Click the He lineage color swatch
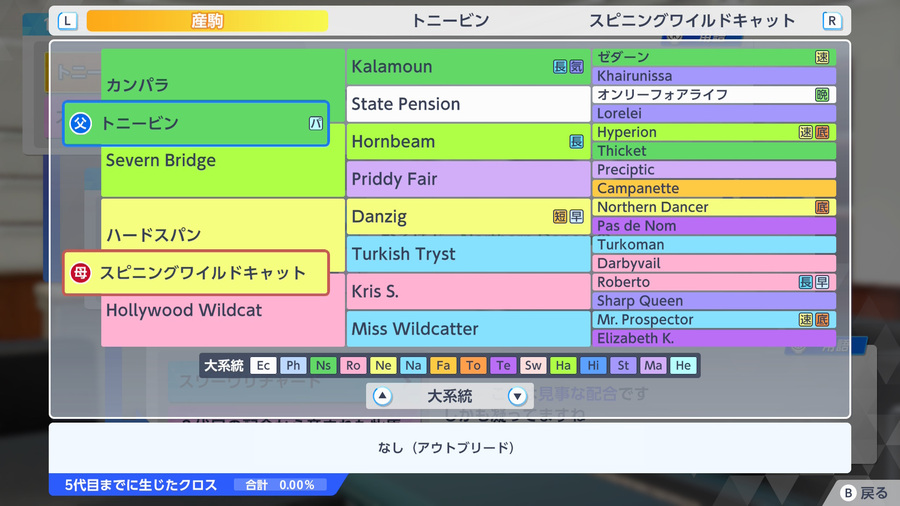This screenshot has width=900, height=506. coord(683,365)
